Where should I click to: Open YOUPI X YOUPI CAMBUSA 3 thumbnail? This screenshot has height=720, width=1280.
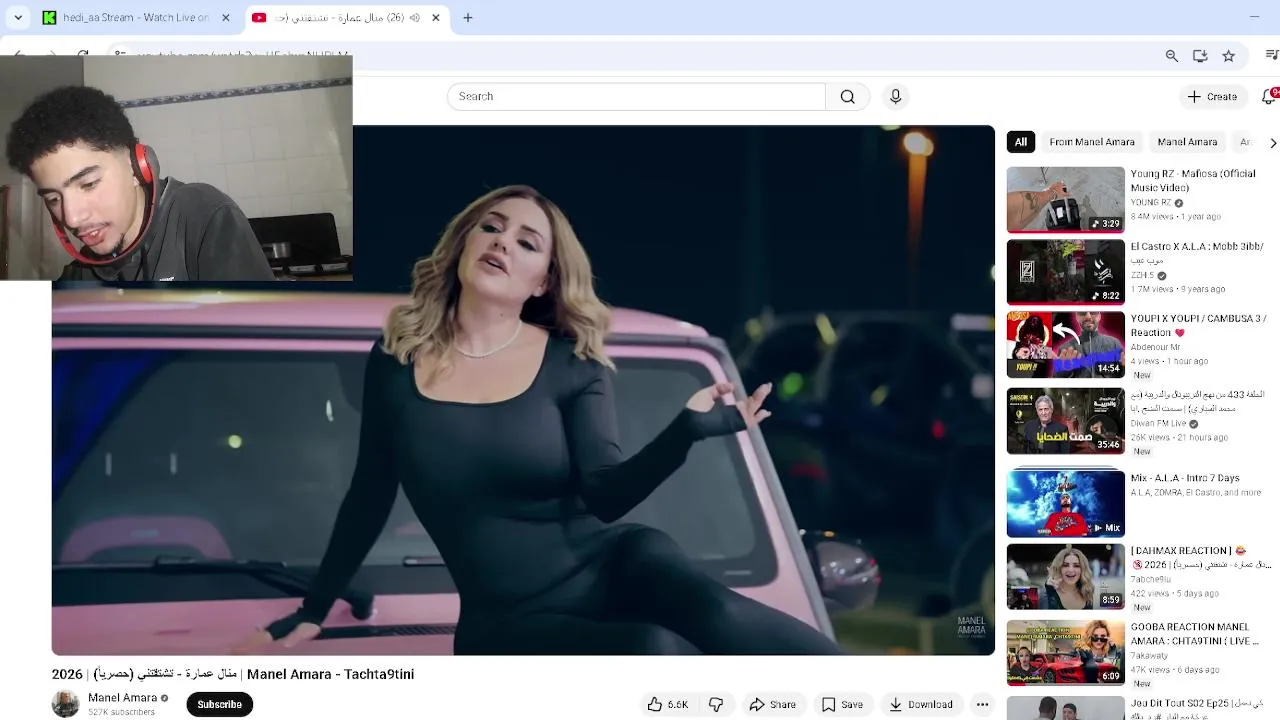coord(1065,345)
